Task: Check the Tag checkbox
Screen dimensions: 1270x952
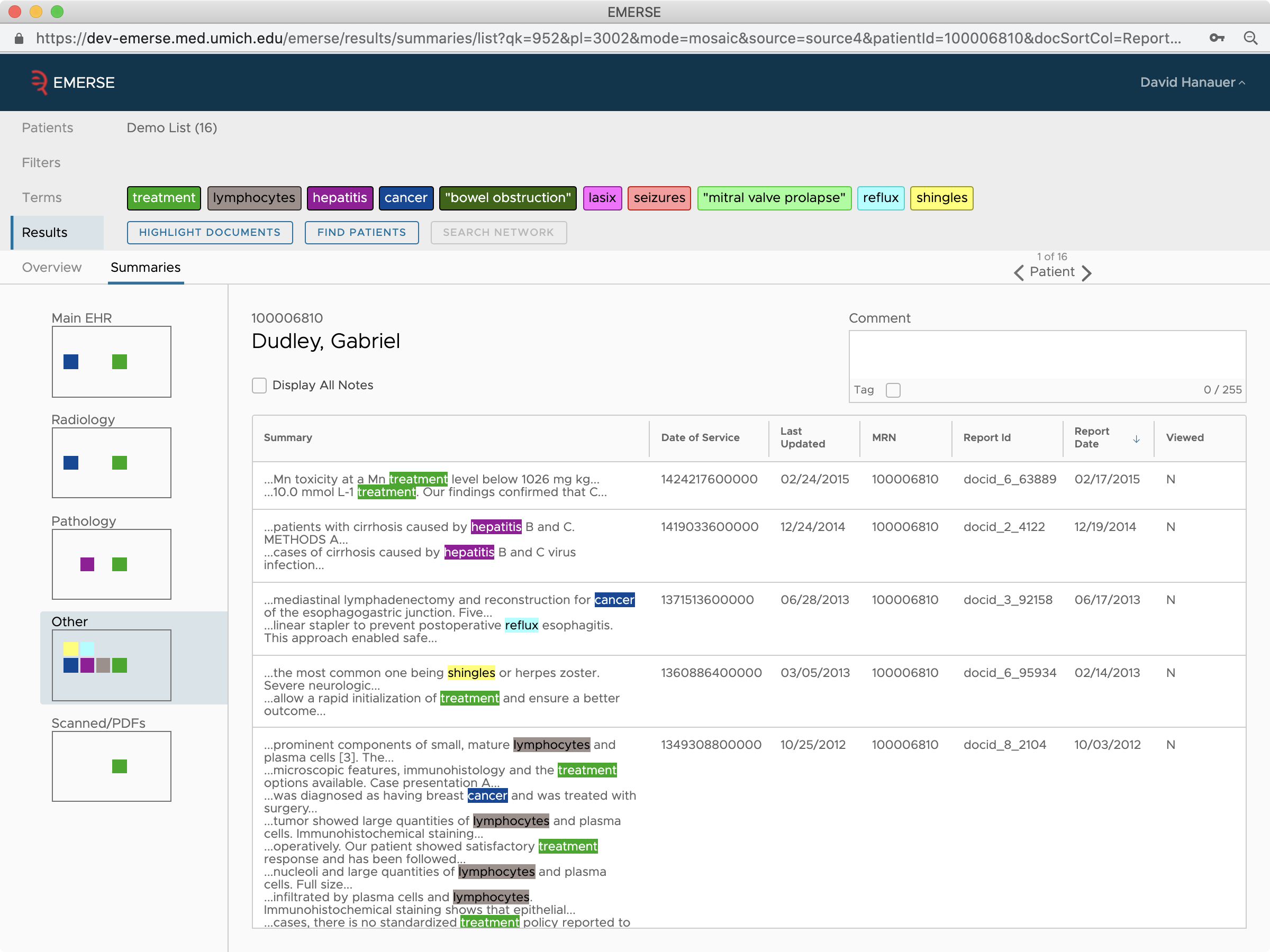Action: [893, 390]
